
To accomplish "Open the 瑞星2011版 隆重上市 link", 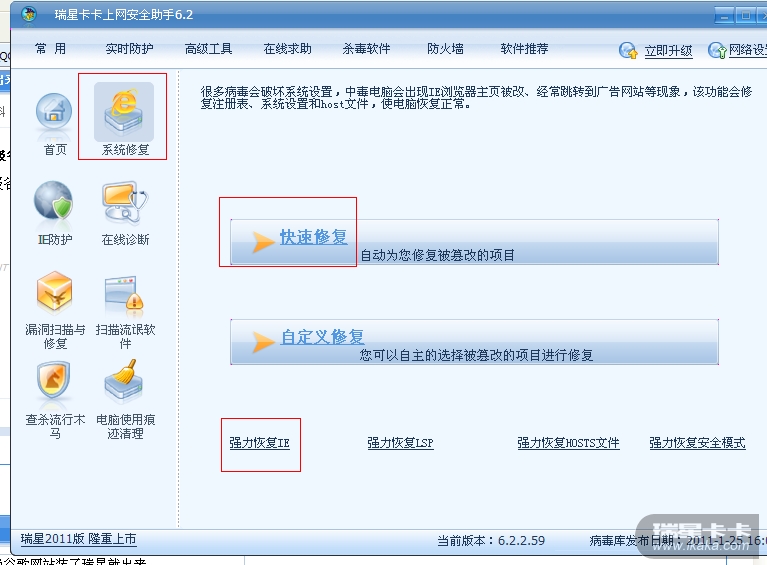I will coord(78,539).
